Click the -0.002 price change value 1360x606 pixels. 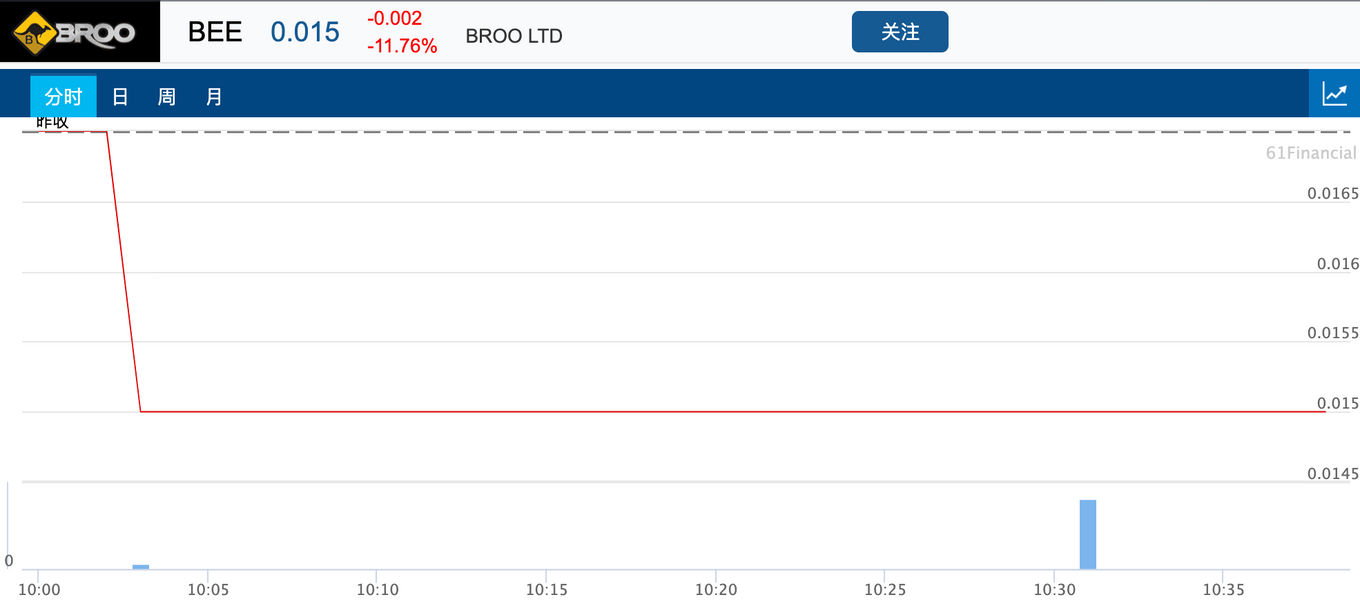tap(395, 18)
